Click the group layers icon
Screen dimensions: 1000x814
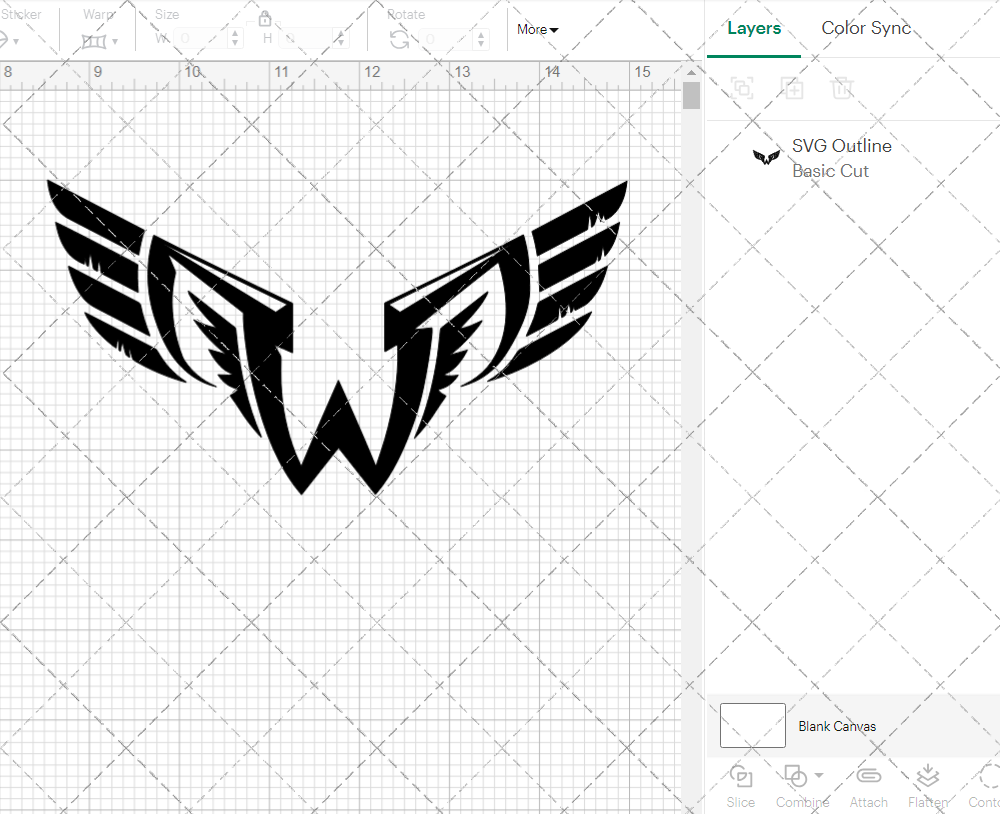coord(742,88)
